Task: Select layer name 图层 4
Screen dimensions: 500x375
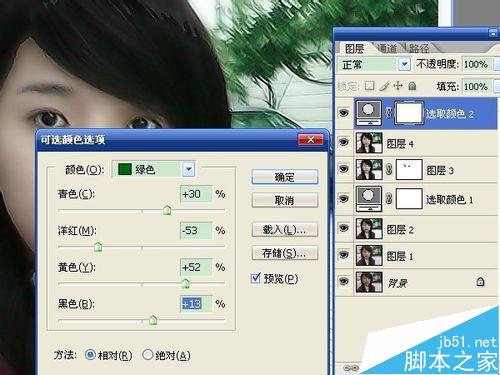Action: pyautogui.click(x=400, y=144)
